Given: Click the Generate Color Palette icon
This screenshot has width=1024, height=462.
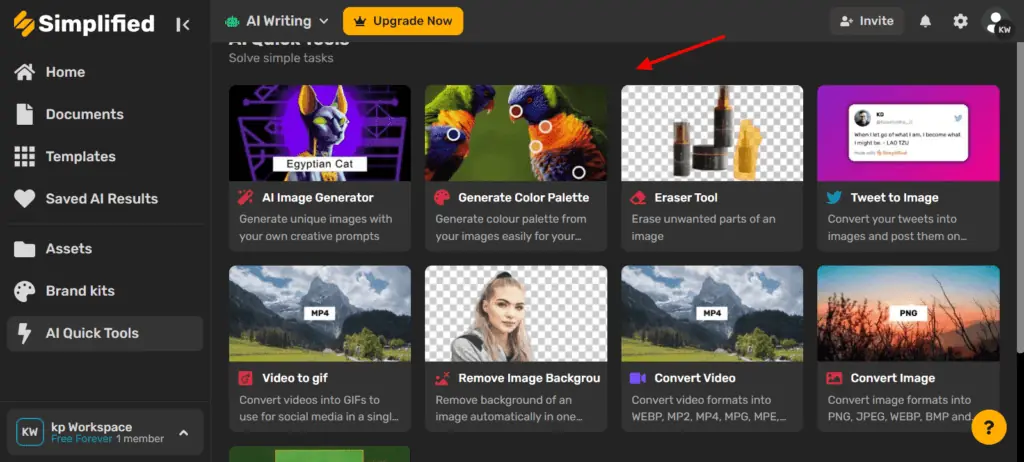Looking at the screenshot, I should click(442, 197).
